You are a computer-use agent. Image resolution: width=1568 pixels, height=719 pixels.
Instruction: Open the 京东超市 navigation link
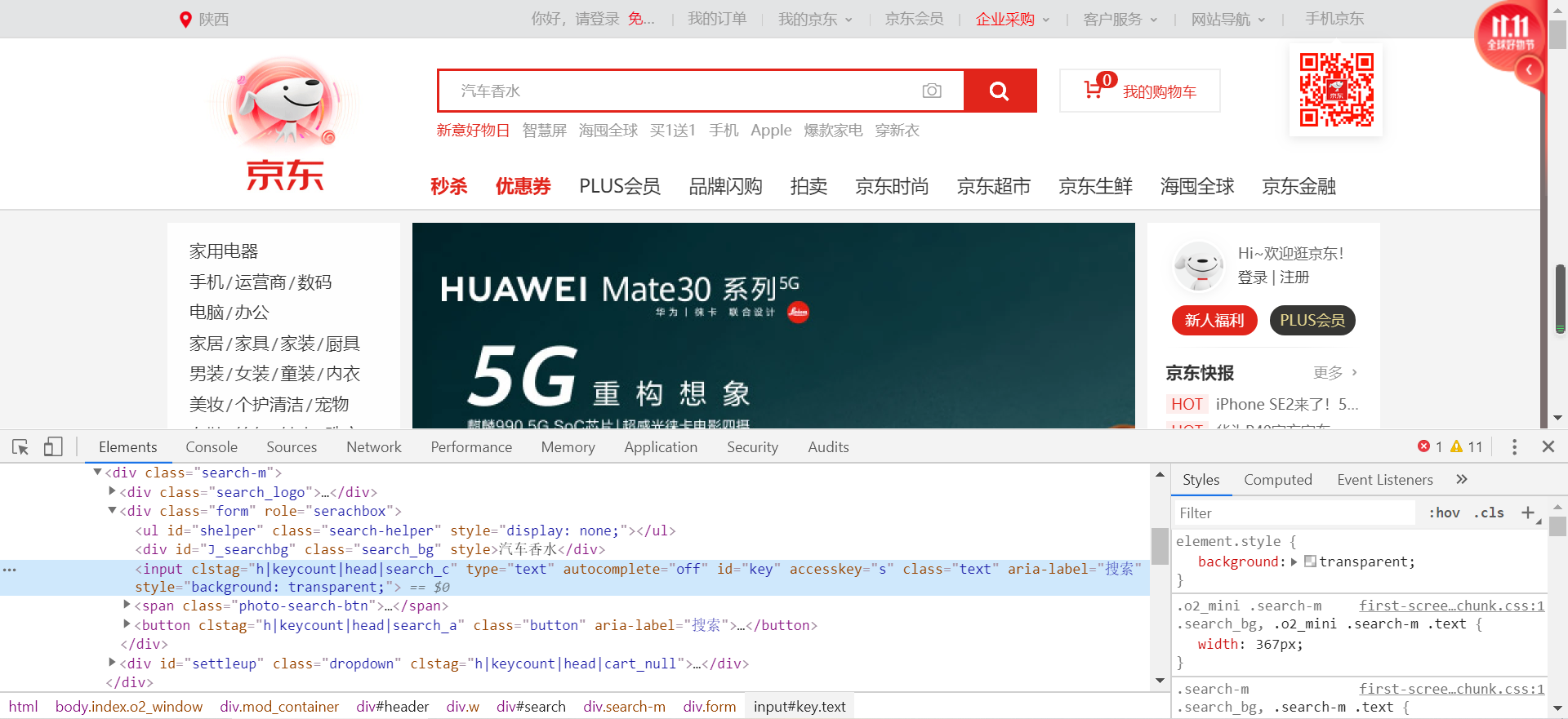click(x=994, y=186)
